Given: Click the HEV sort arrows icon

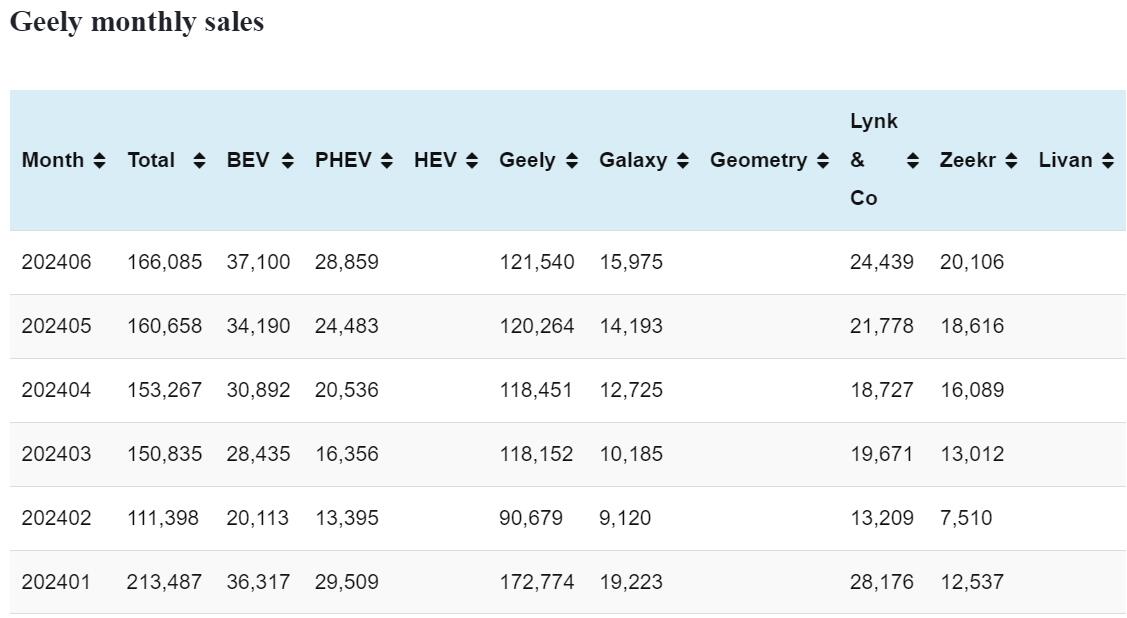Looking at the screenshot, I should click(472, 160).
